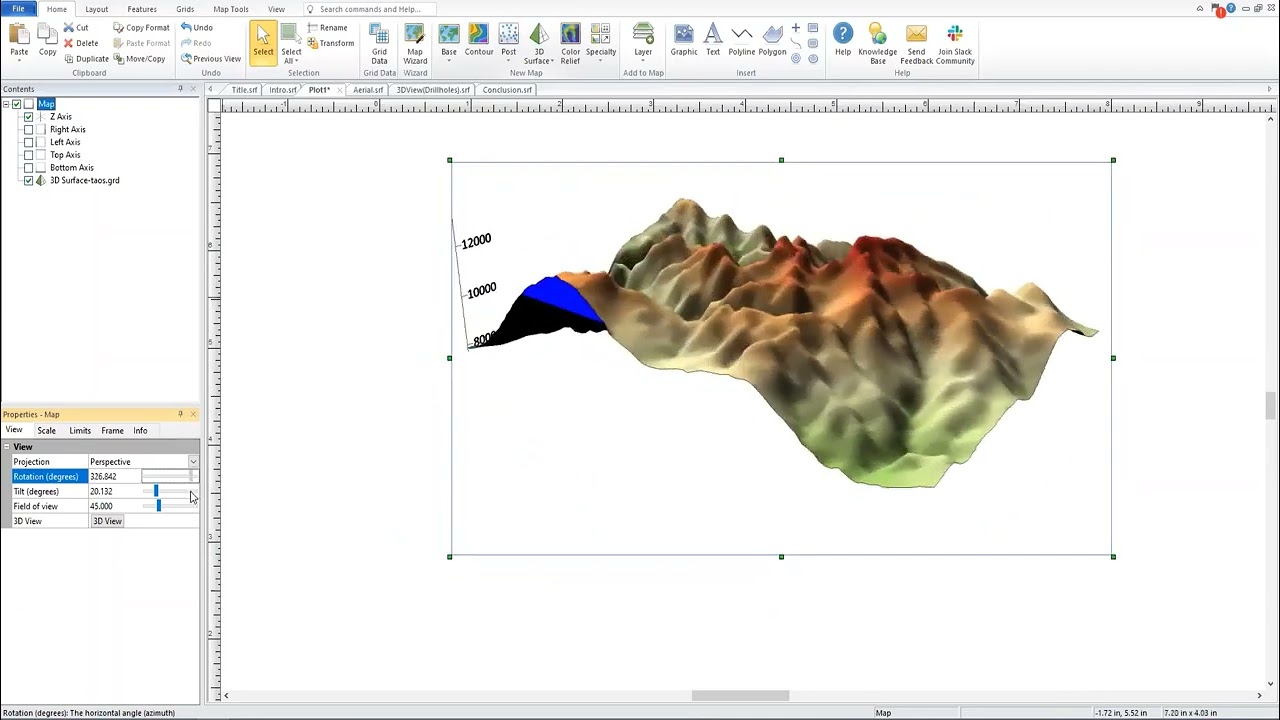
Task: Click the 3D View button
Action: tap(107, 521)
